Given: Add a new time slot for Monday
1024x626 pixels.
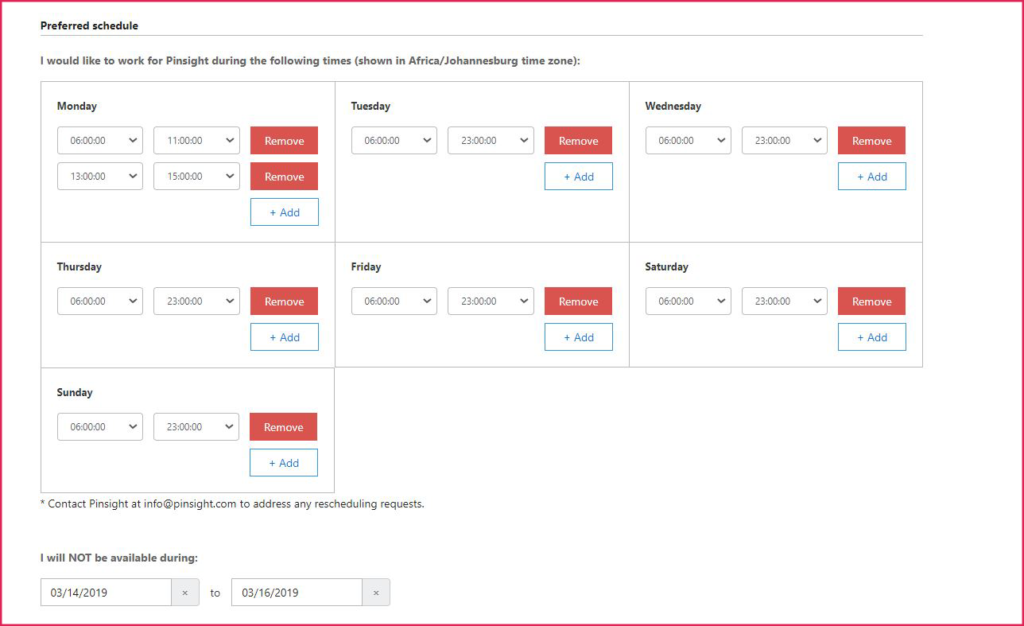Looking at the screenshot, I should click(x=284, y=212).
